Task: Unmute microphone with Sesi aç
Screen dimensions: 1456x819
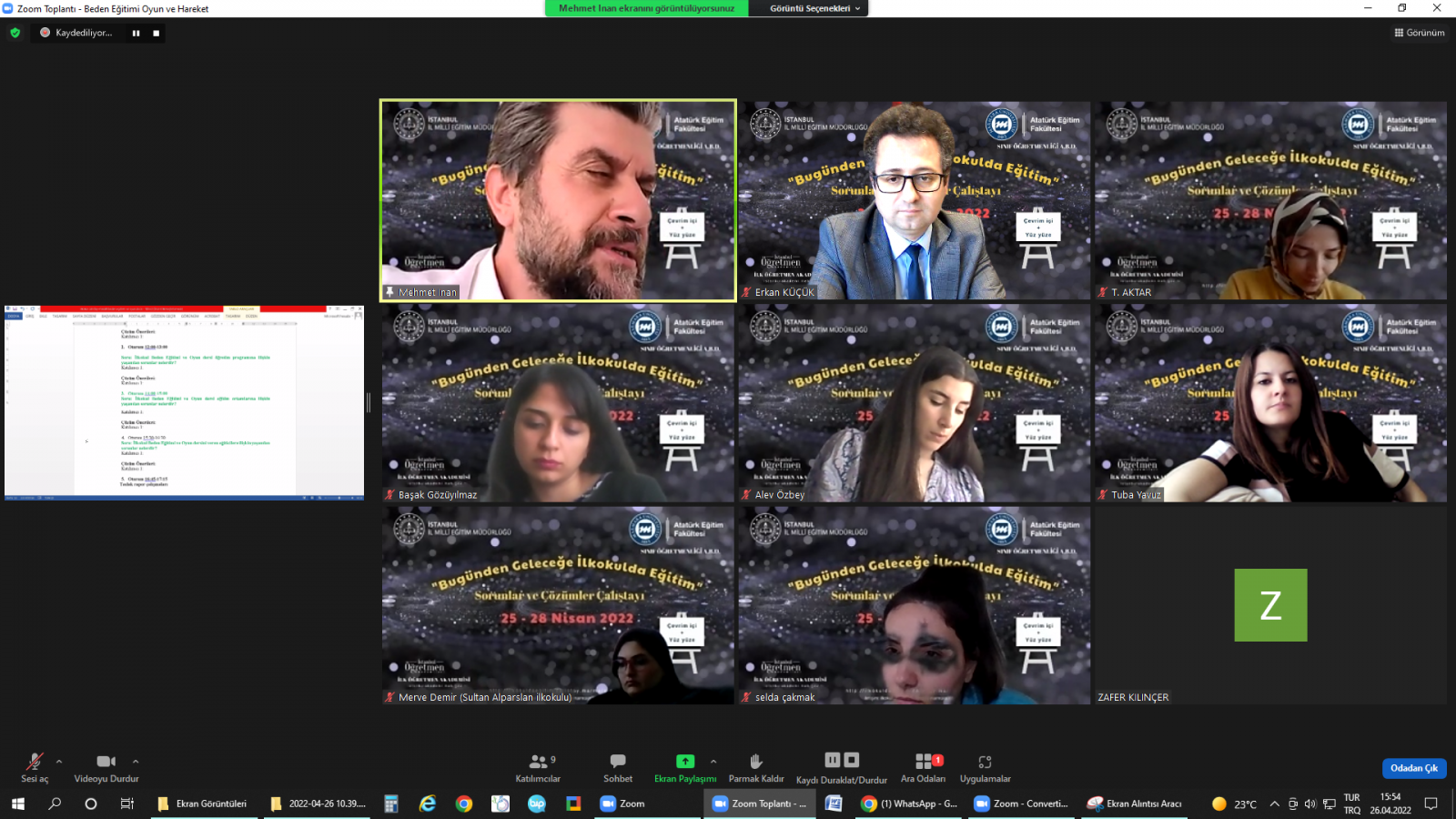Action: click(35, 767)
